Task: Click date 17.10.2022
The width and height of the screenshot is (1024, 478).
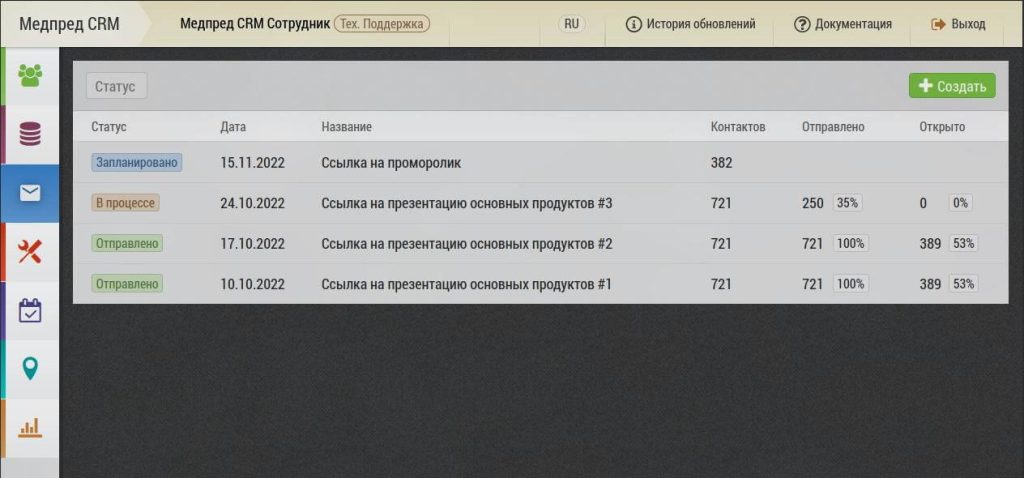Action: click(253, 244)
